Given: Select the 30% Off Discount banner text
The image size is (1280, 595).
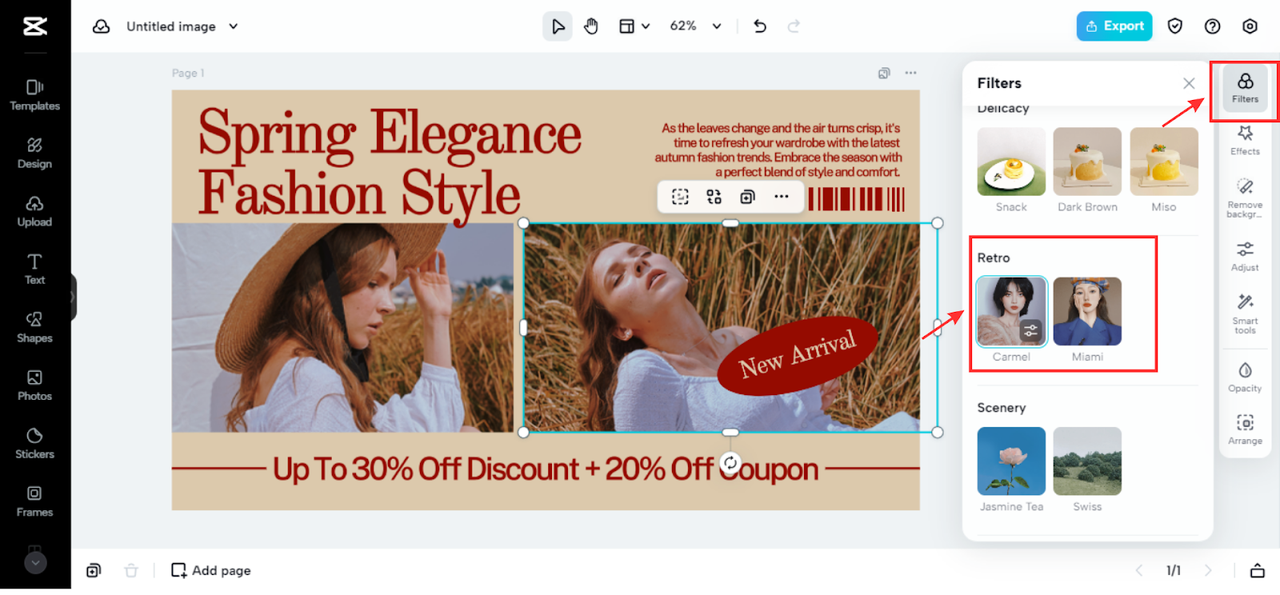Looking at the screenshot, I should (545, 468).
